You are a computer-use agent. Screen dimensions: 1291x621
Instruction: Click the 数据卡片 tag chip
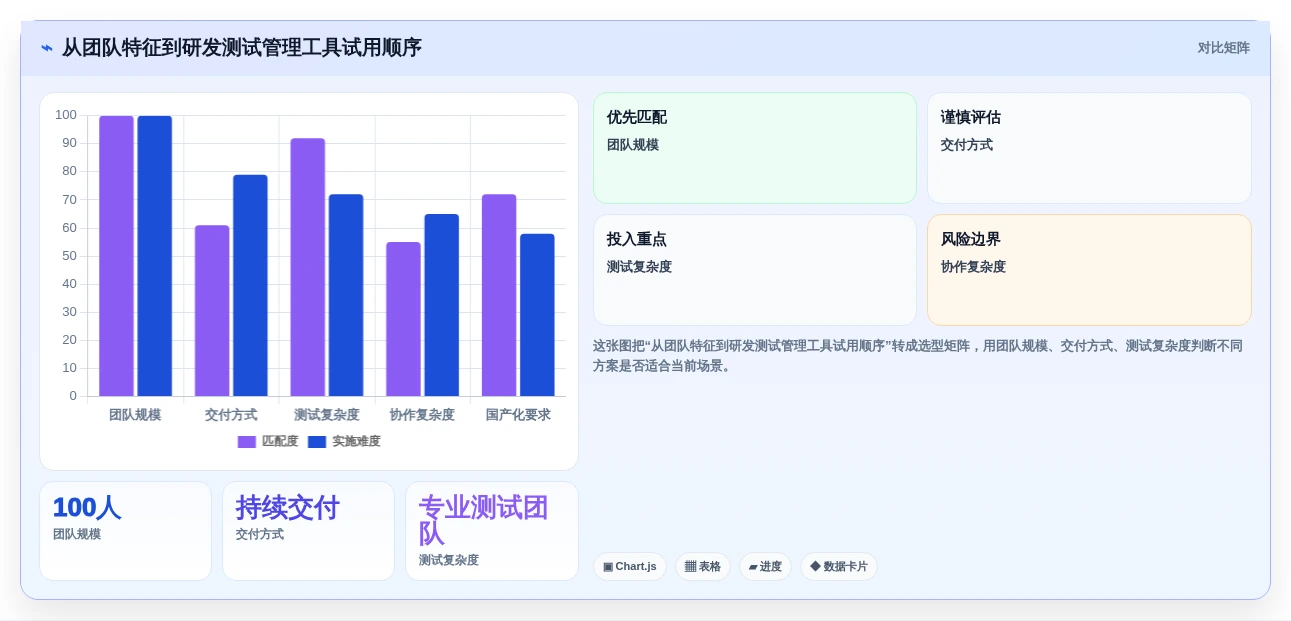839,567
